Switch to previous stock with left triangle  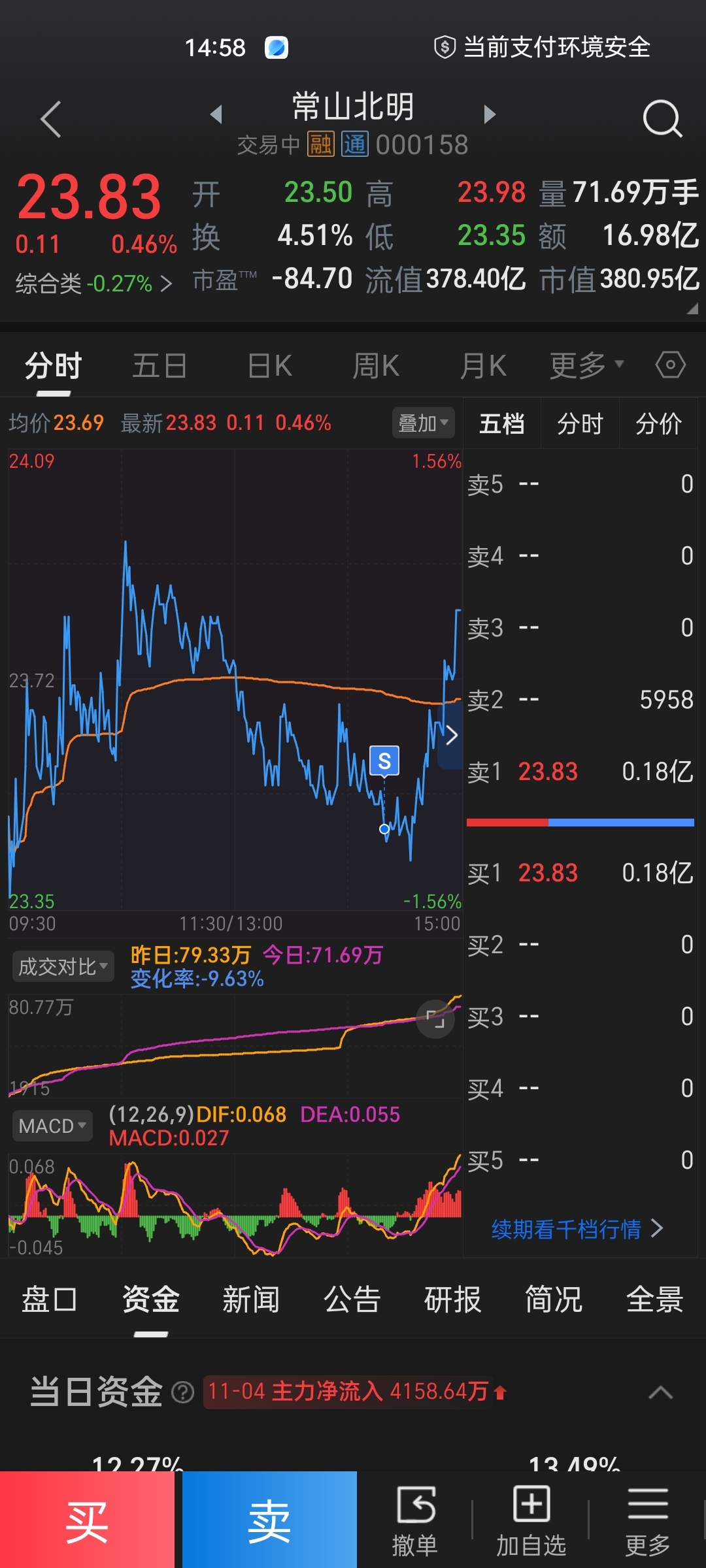[x=216, y=114]
